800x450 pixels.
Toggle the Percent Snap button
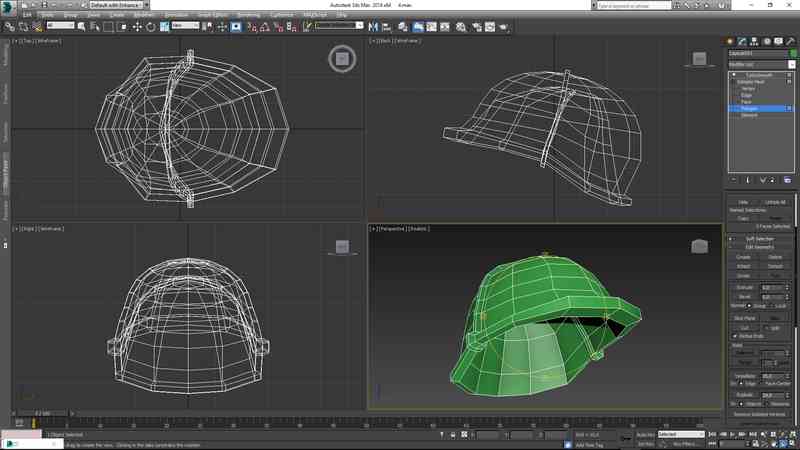[278, 27]
